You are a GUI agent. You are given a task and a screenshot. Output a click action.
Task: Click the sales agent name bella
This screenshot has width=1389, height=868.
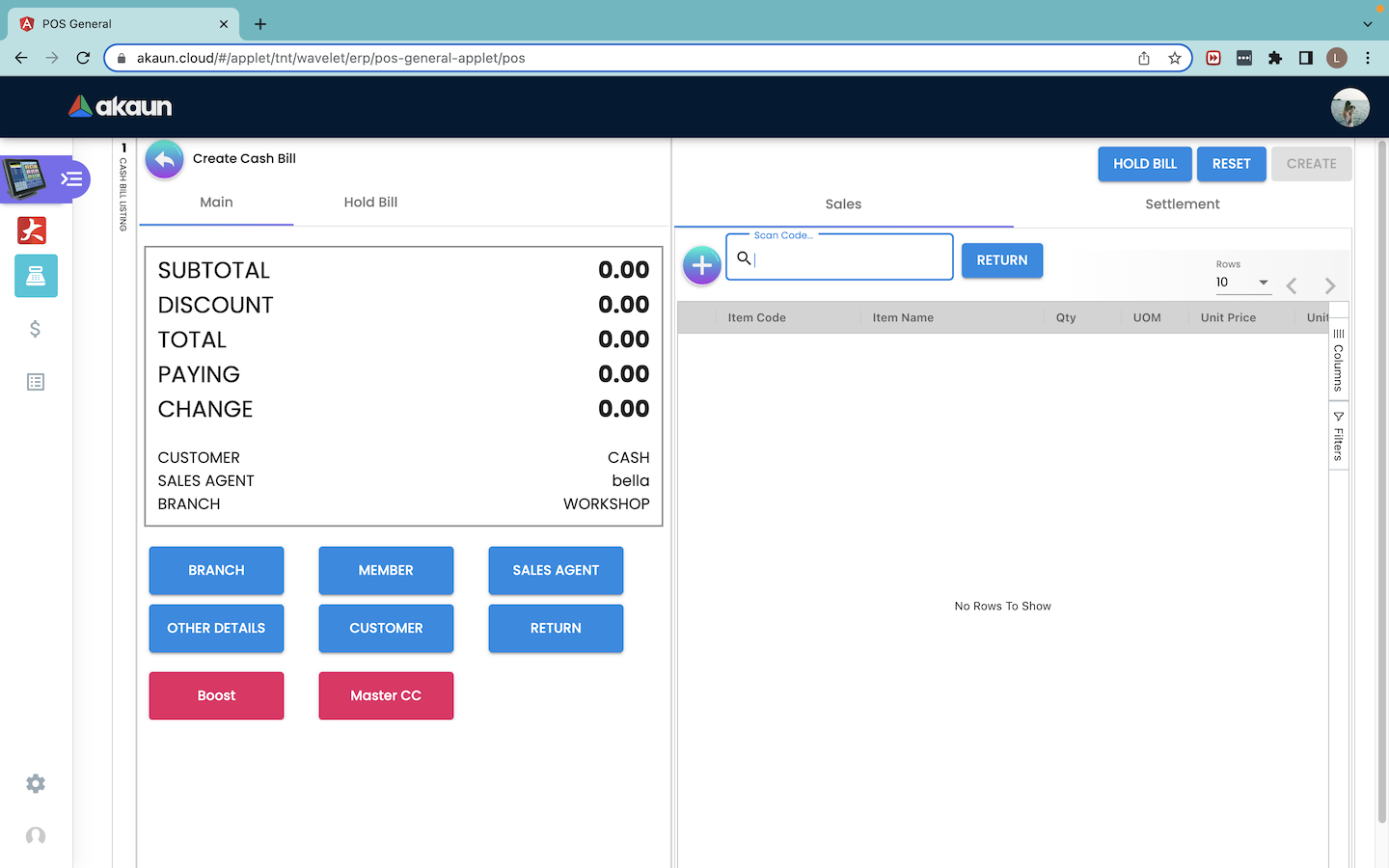click(631, 481)
